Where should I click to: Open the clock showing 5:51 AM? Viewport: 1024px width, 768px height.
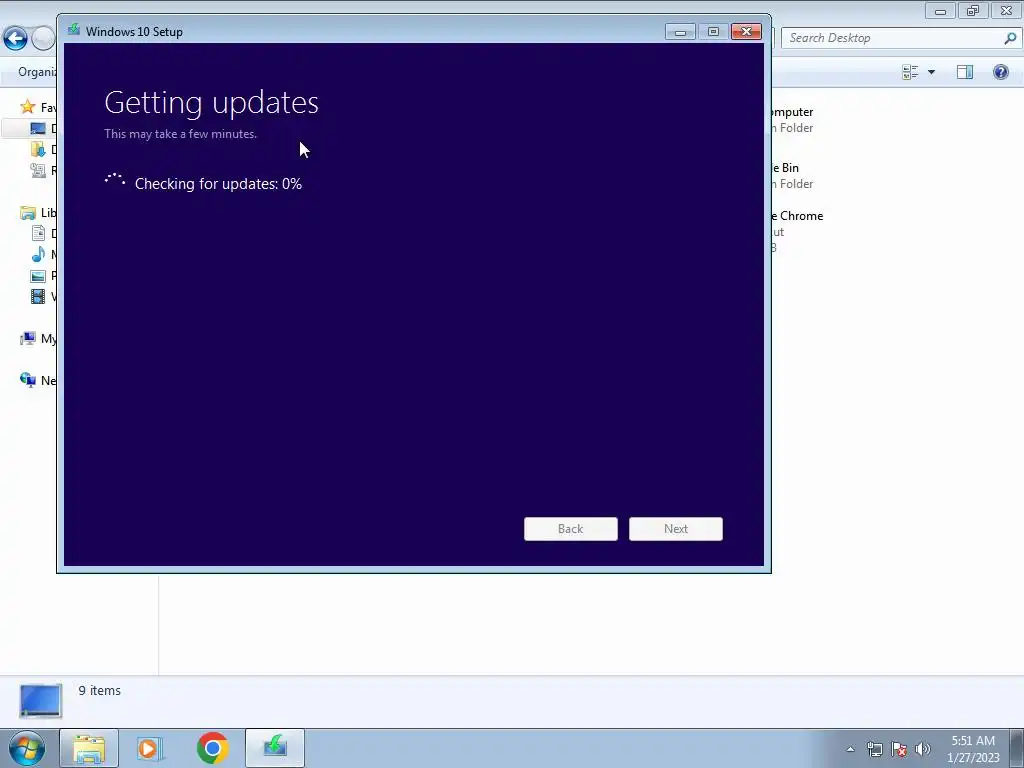(973, 749)
